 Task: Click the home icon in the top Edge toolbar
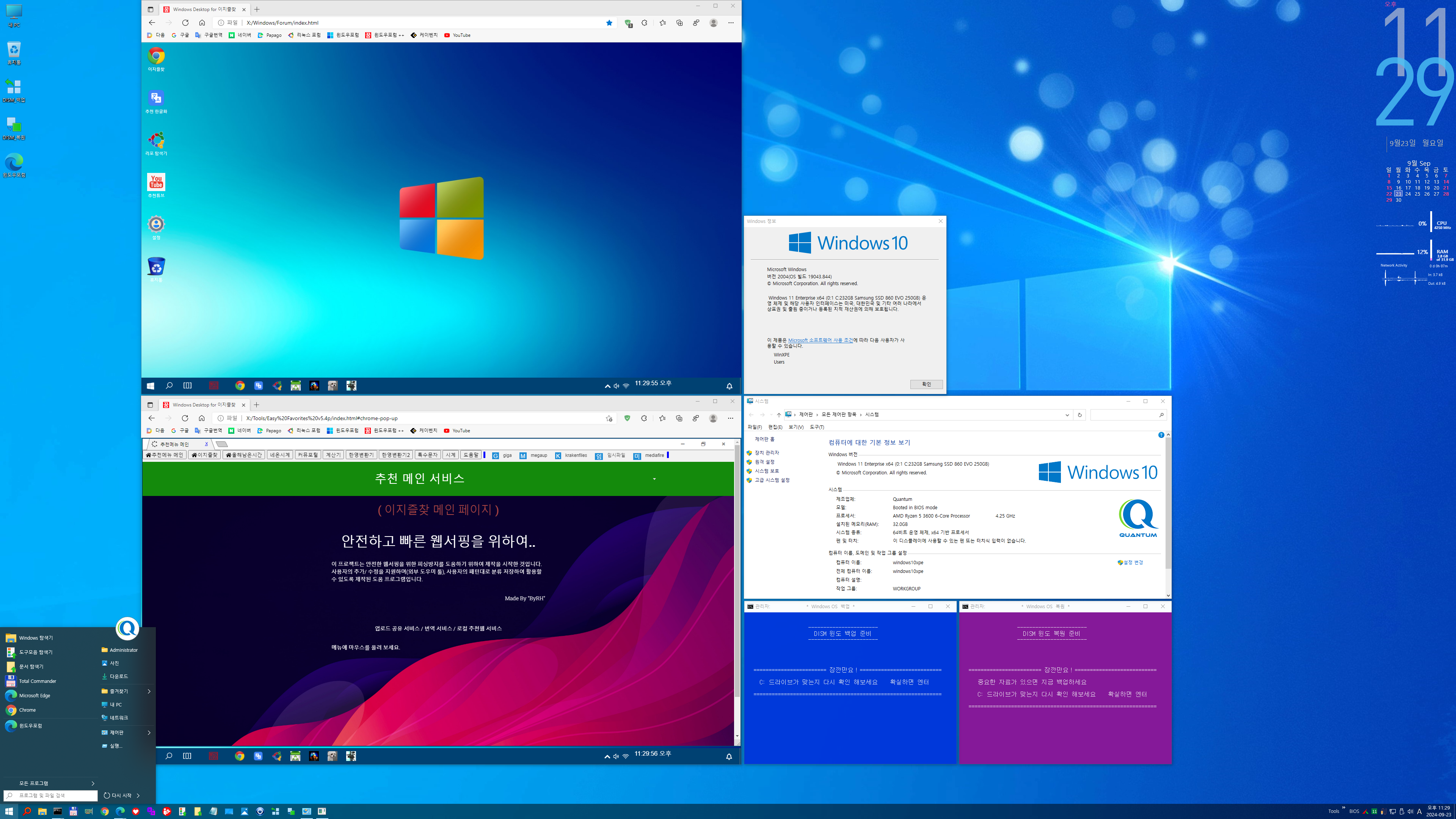coord(202,23)
